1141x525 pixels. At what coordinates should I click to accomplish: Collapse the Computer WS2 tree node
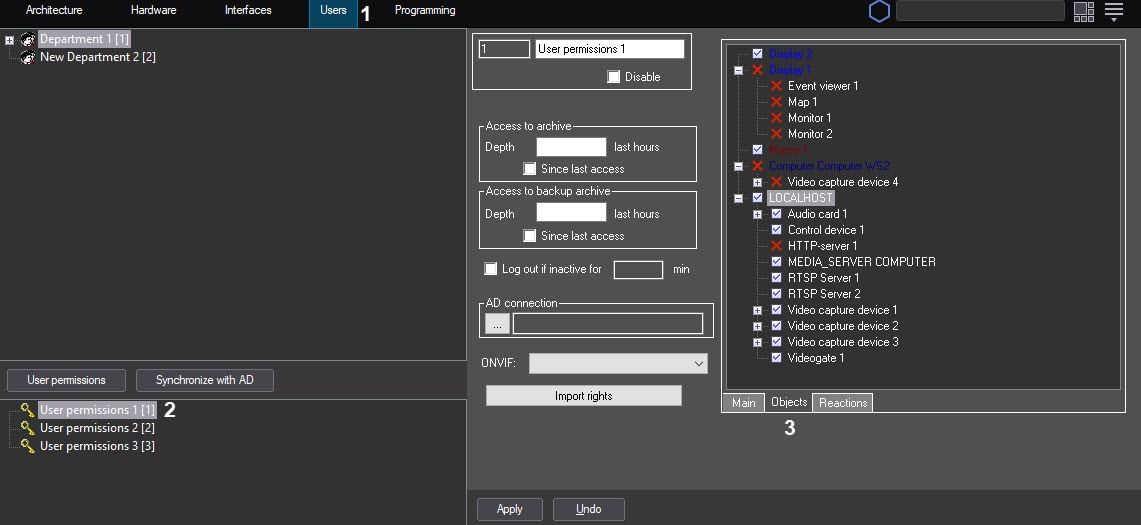click(x=739, y=167)
